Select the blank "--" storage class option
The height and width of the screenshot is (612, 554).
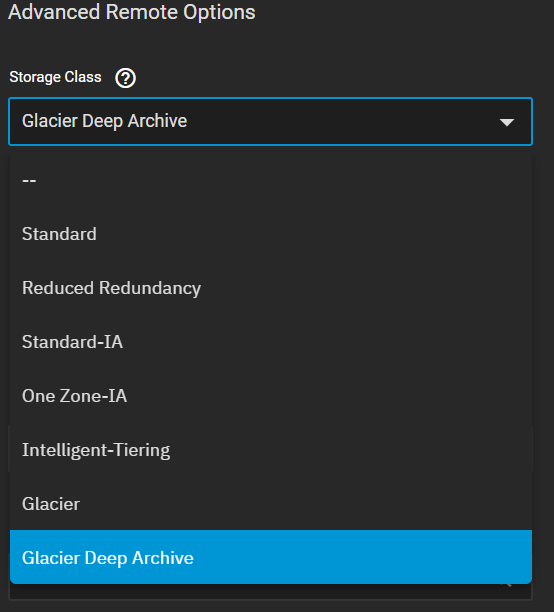click(x=271, y=180)
